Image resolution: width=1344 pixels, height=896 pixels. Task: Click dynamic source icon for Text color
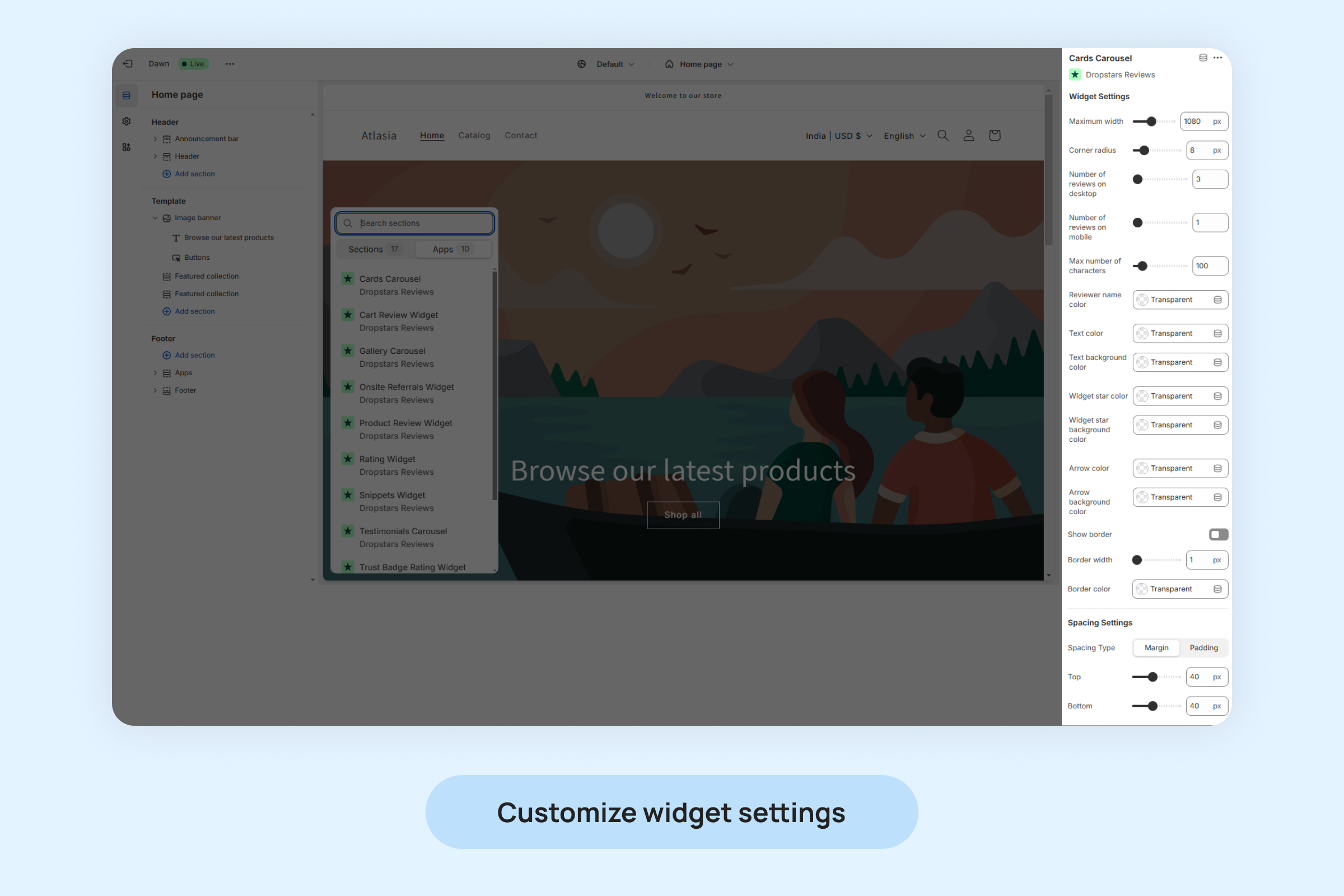coord(1217,334)
